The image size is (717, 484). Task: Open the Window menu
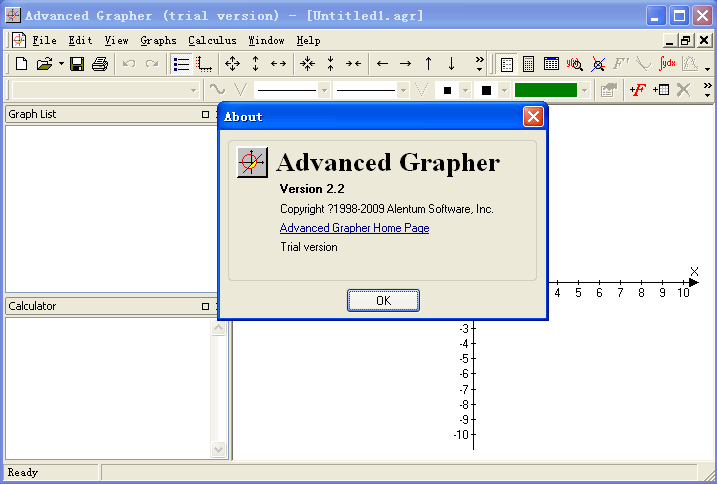(266, 40)
